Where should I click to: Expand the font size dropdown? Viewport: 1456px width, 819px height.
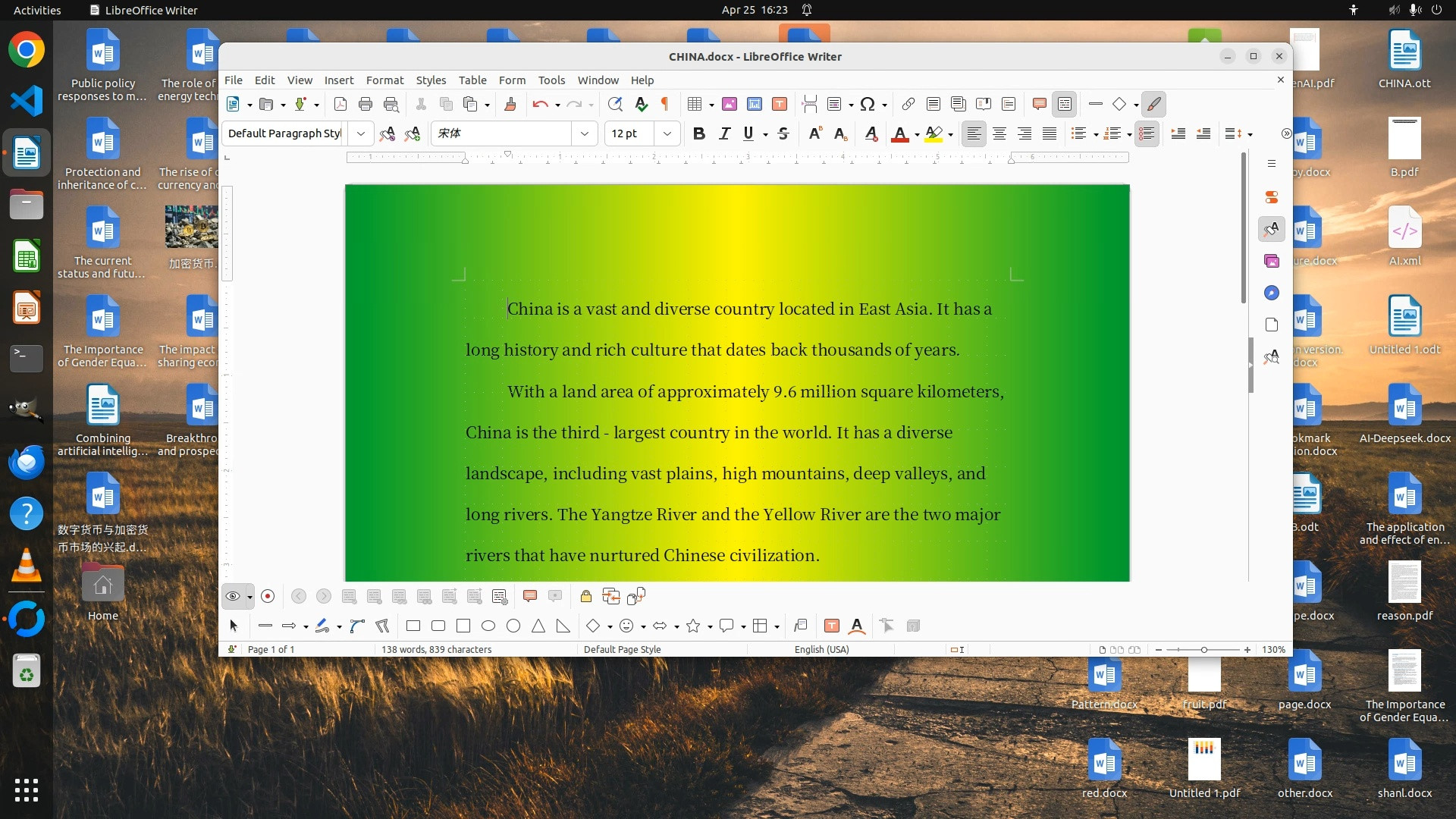pos(667,134)
